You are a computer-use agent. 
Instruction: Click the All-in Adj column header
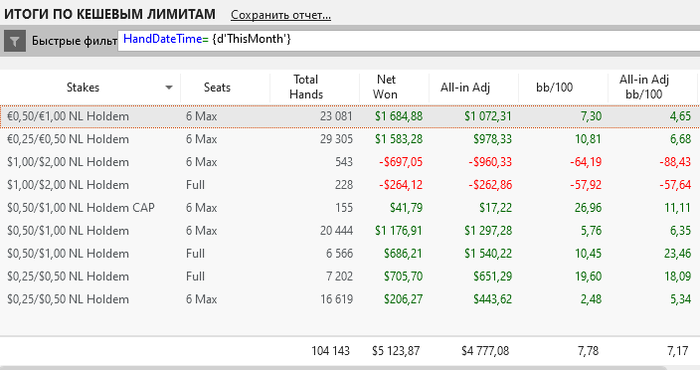coord(465,87)
